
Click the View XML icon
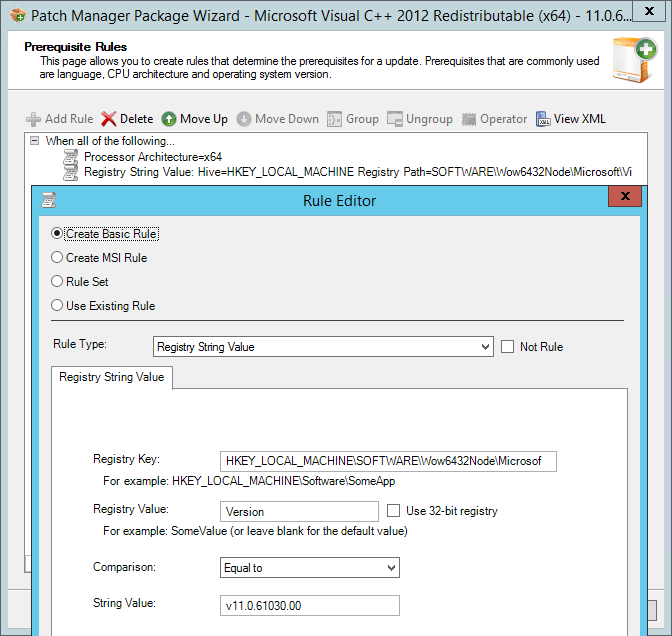(x=543, y=119)
